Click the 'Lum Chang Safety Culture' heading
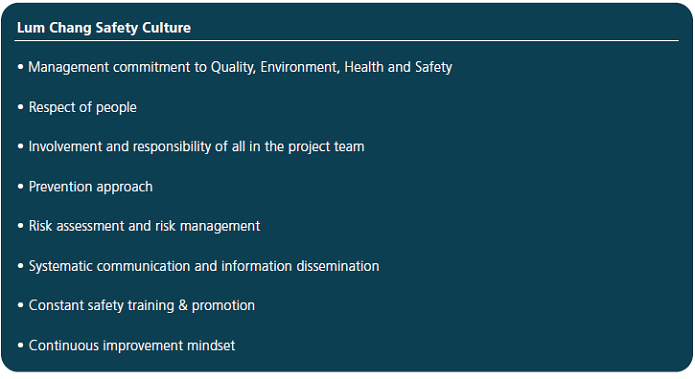695x379 pixels. tap(104, 28)
